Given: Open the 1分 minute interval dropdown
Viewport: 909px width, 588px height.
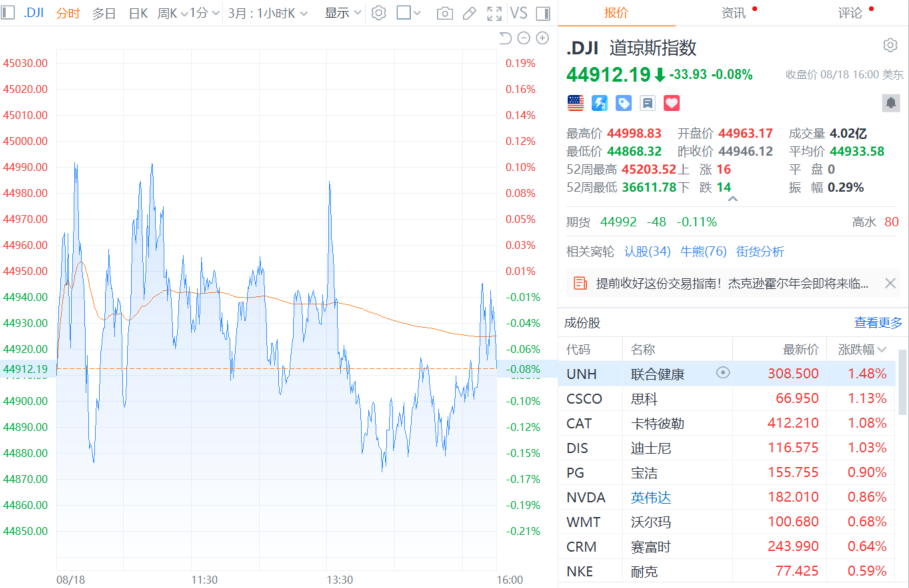Looking at the screenshot, I should (205, 13).
